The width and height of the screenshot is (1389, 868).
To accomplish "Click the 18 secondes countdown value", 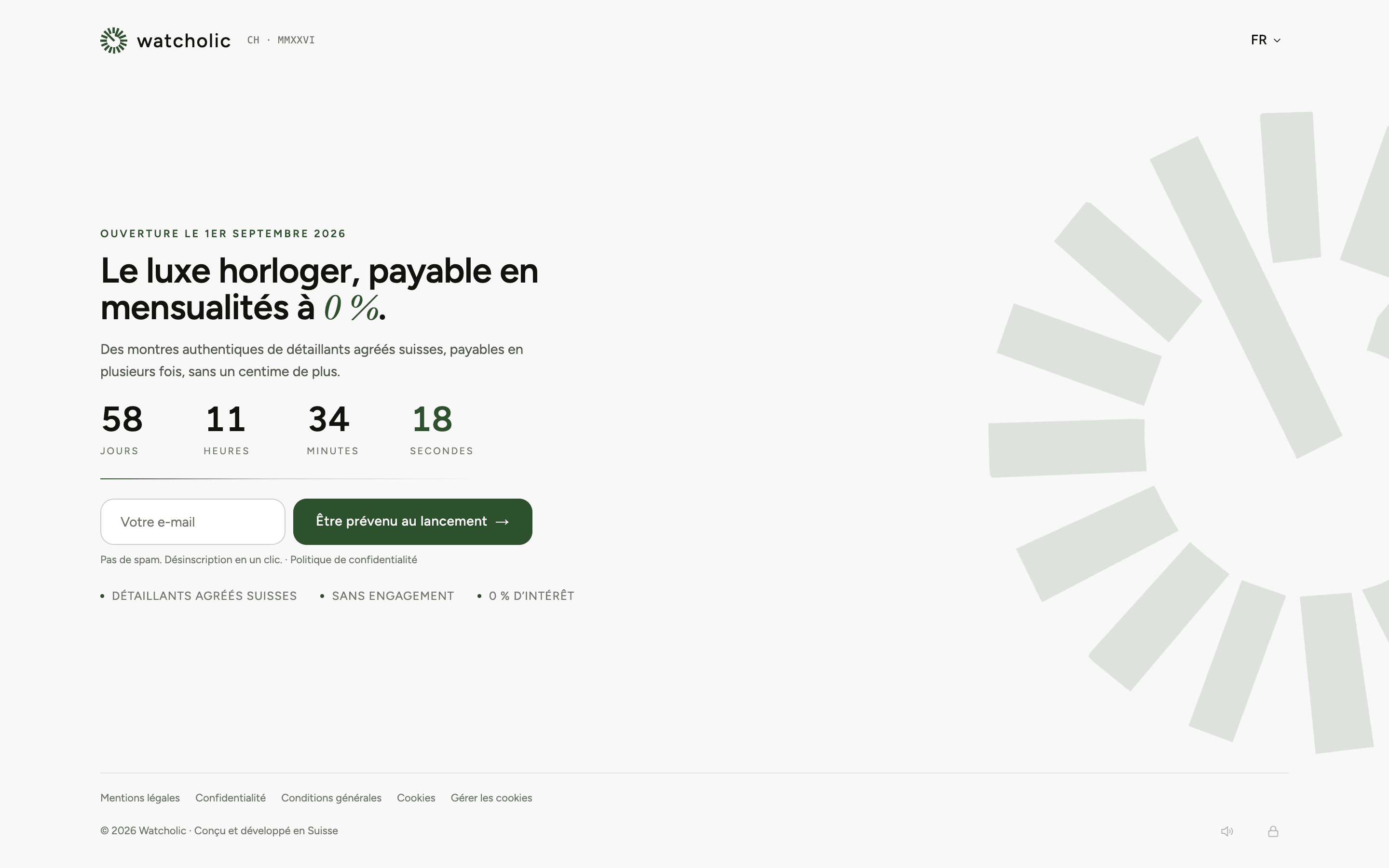I will (x=432, y=419).
